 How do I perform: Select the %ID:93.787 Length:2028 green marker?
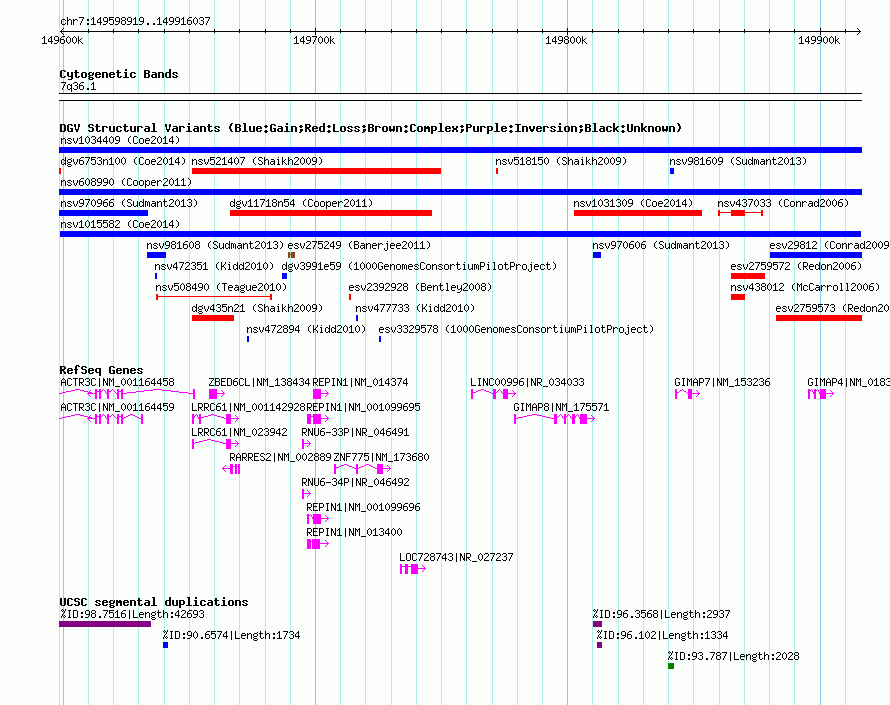click(671, 666)
